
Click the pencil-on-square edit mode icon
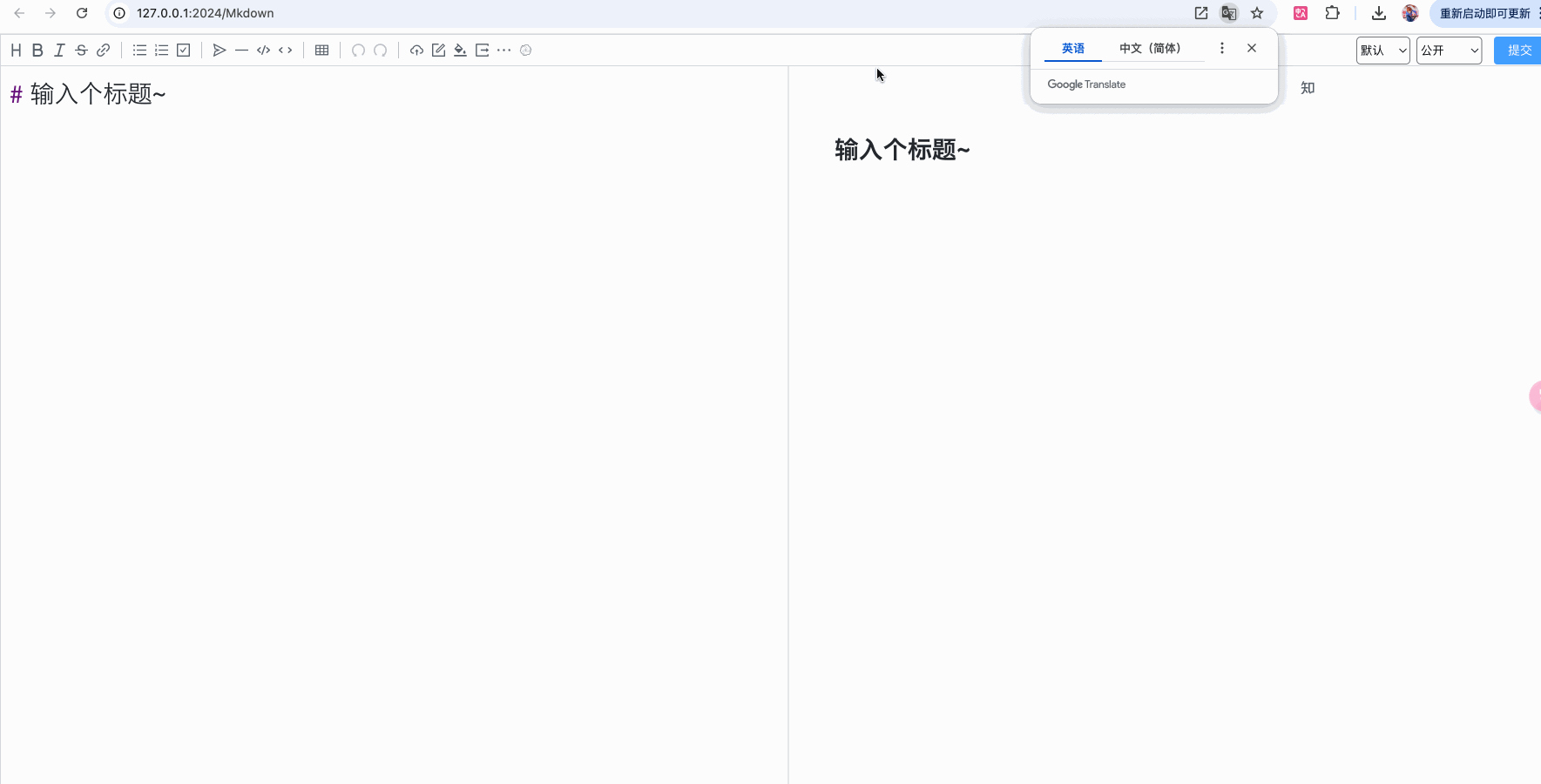(x=438, y=51)
